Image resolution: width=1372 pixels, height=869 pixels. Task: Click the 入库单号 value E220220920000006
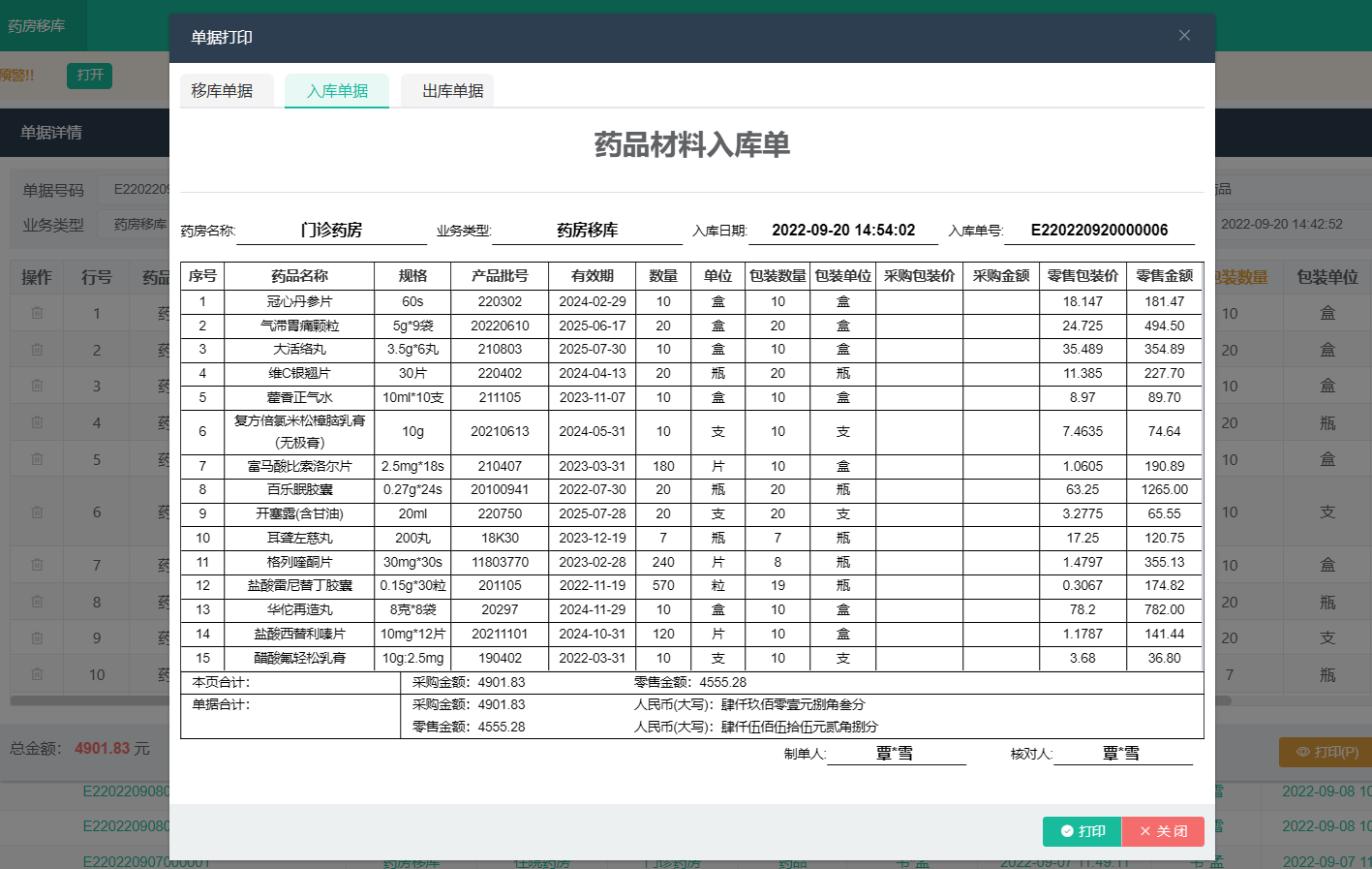(x=1099, y=231)
